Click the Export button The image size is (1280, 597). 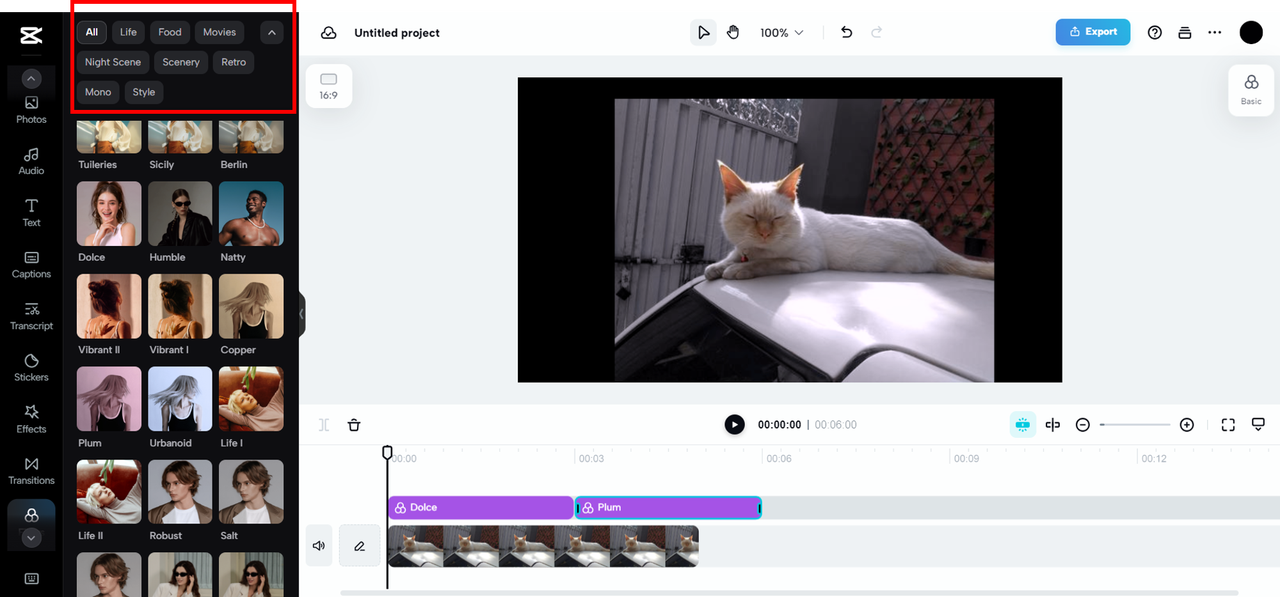[1093, 32]
